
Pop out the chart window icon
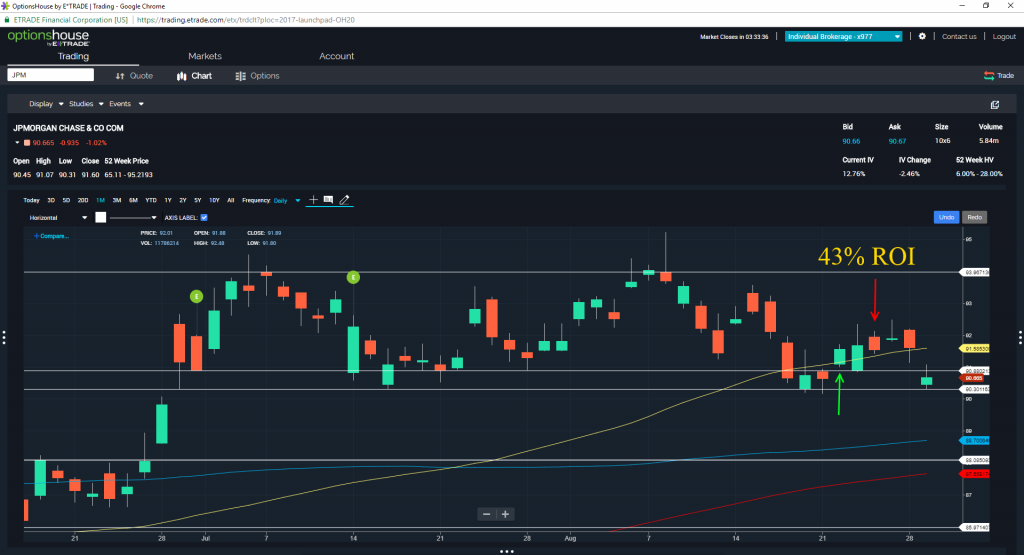click(995, 104)
